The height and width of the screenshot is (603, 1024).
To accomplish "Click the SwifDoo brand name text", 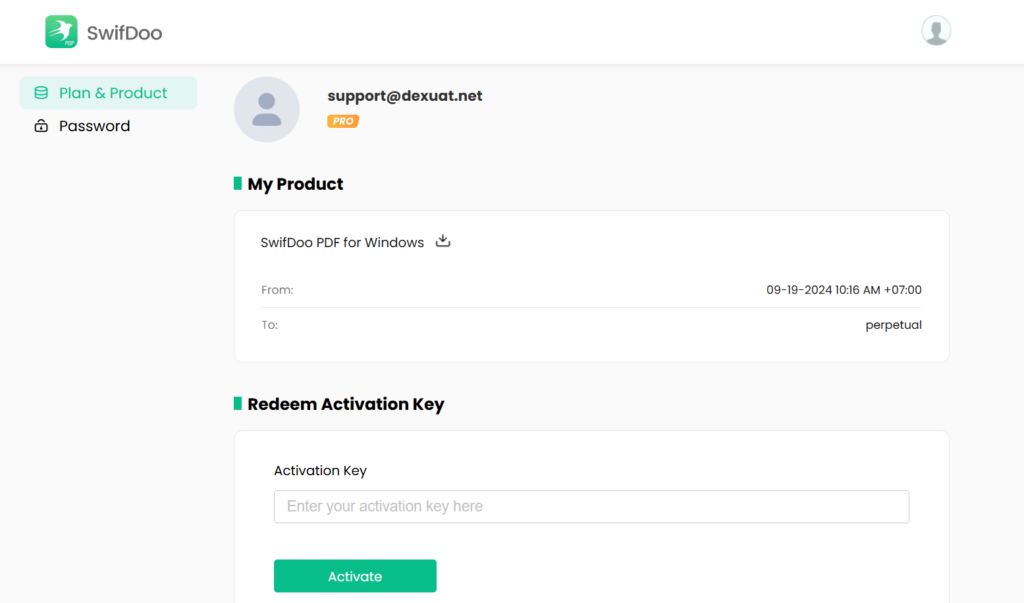I will 124,33.
